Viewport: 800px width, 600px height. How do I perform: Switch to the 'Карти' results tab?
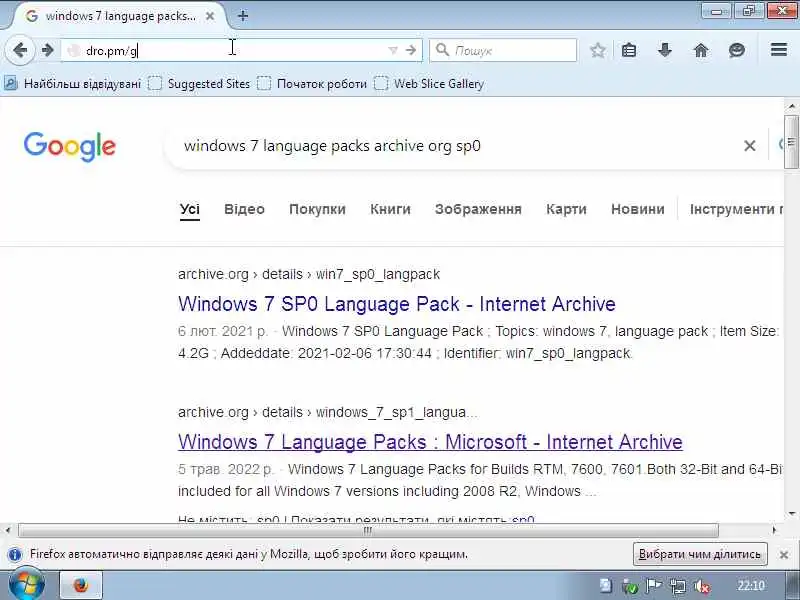tap(566, 209)
